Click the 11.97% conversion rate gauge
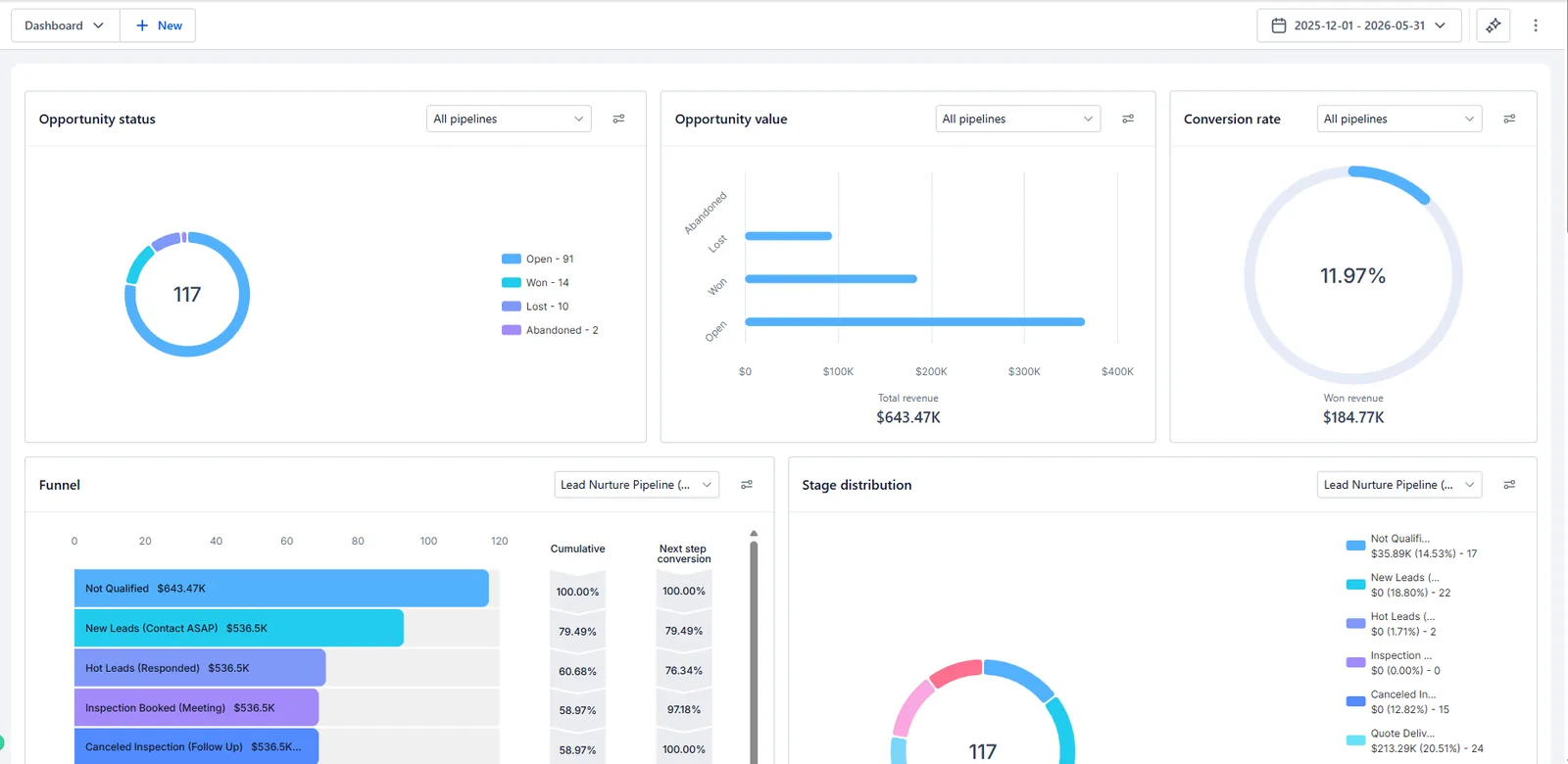1568x764 pixels. click(x=1353, y=275)
